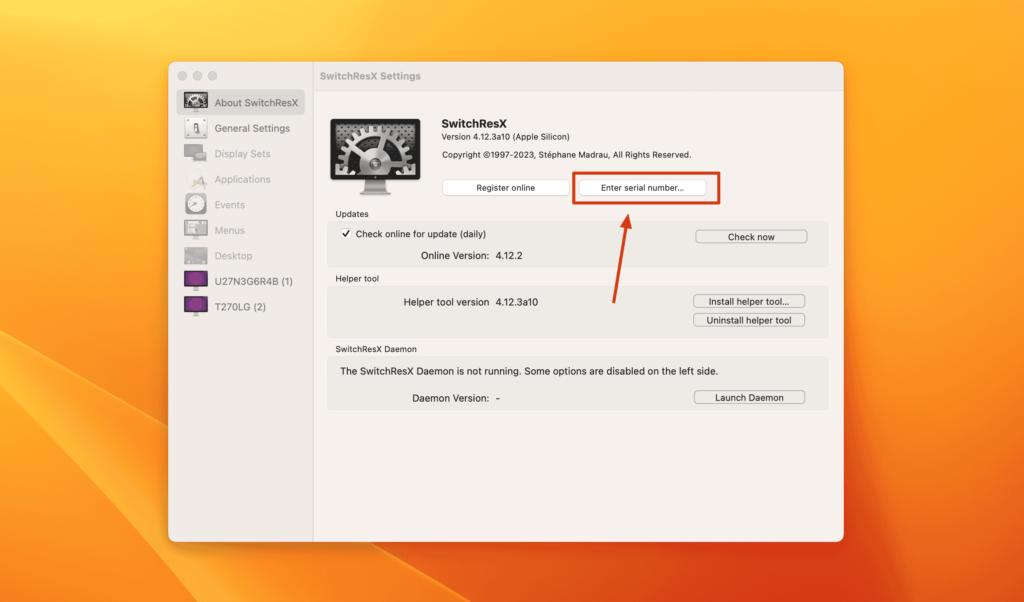Switch to the General Settings section
Viewport: 1024px width, 602px height.
(x=251, y=128)
